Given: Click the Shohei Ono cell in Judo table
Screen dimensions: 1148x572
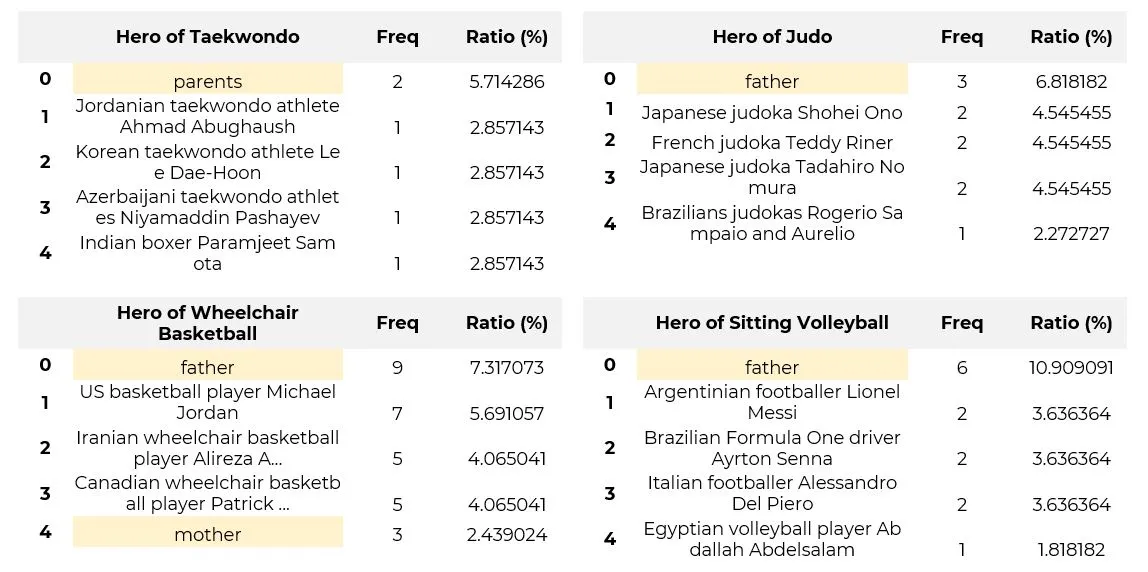Looking at the screenshot, I should (772, 113).
